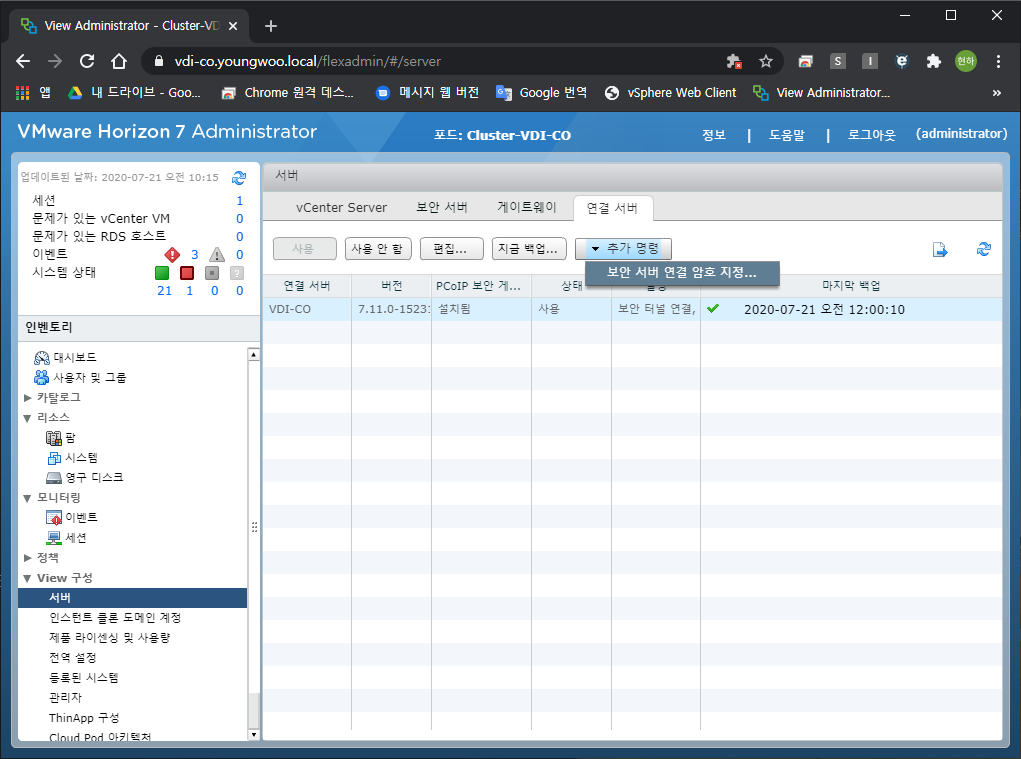The width and height of the screenshot is (1021, 759).
Task: Collapse the 모니터링 (Monitoring) tree node
Action: 27,498
